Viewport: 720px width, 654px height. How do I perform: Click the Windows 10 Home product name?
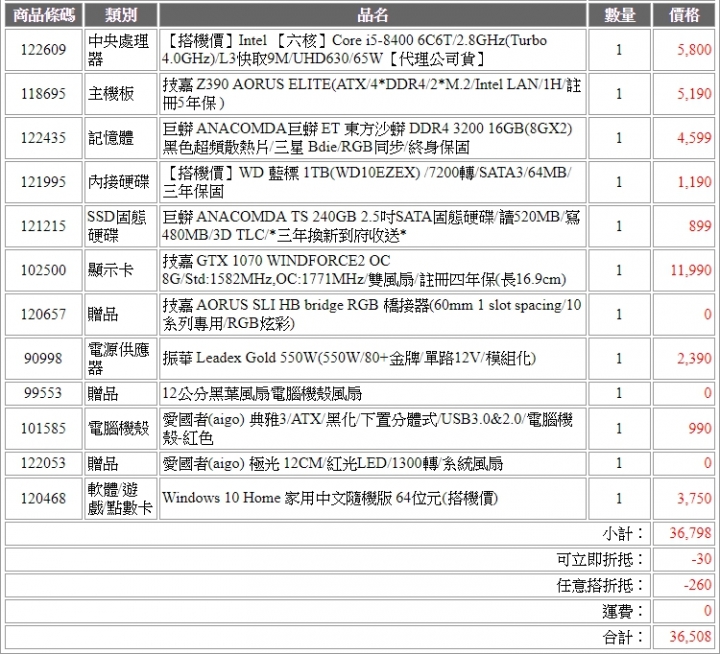tap(330, 498)
